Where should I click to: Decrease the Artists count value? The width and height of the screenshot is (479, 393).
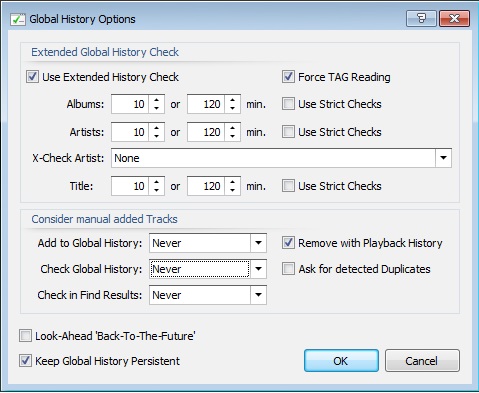156,136
